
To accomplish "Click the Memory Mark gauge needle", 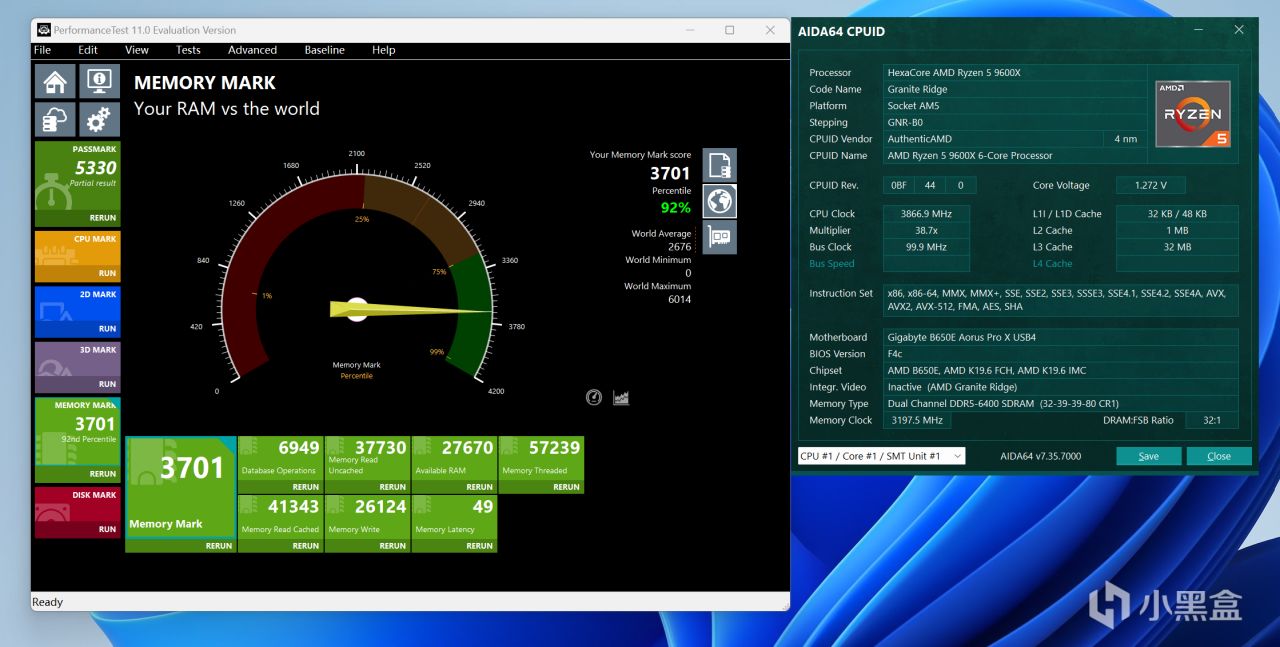I will (x=410, y=310).
